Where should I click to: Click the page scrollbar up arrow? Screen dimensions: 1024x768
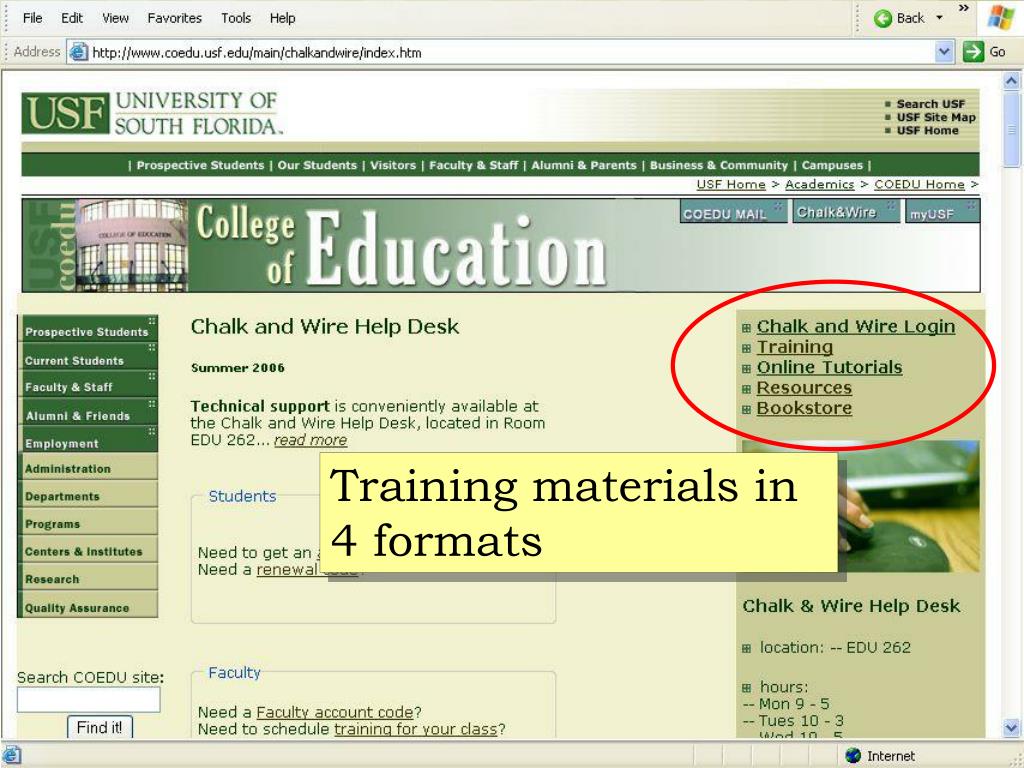[x=1011, y=80]
